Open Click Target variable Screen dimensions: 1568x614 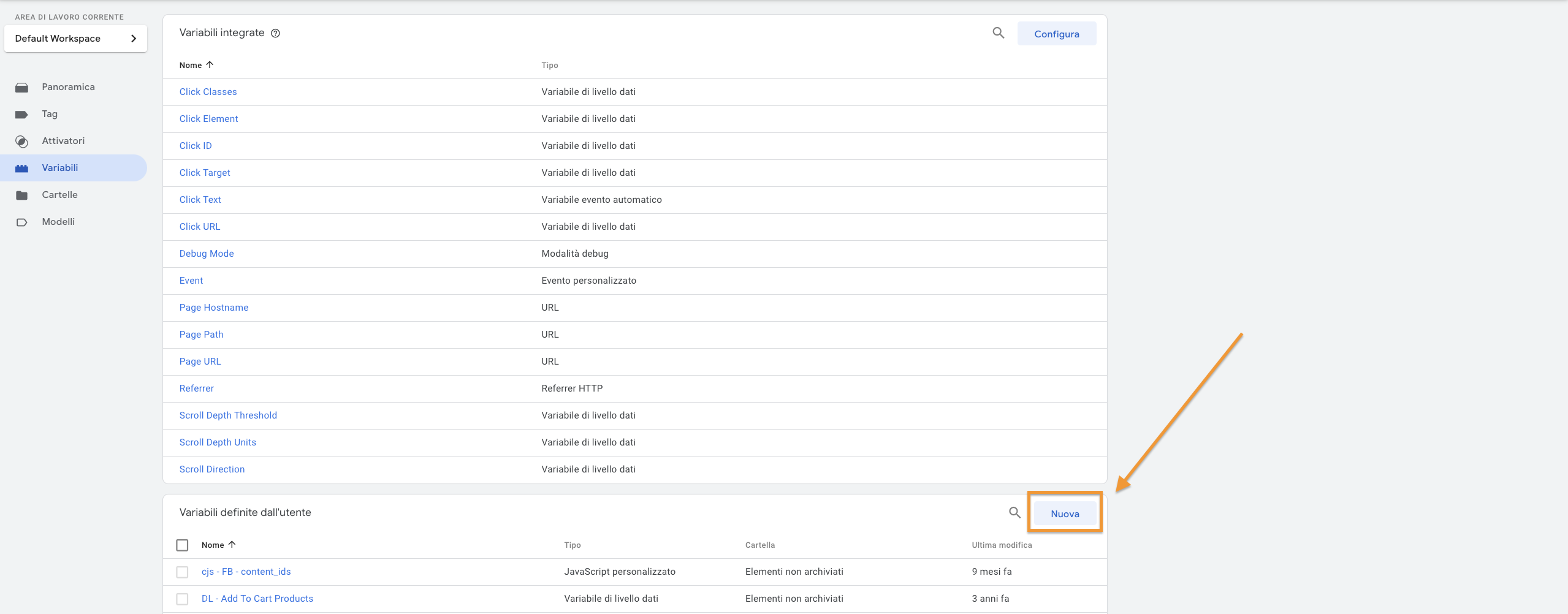click(205, 173)
